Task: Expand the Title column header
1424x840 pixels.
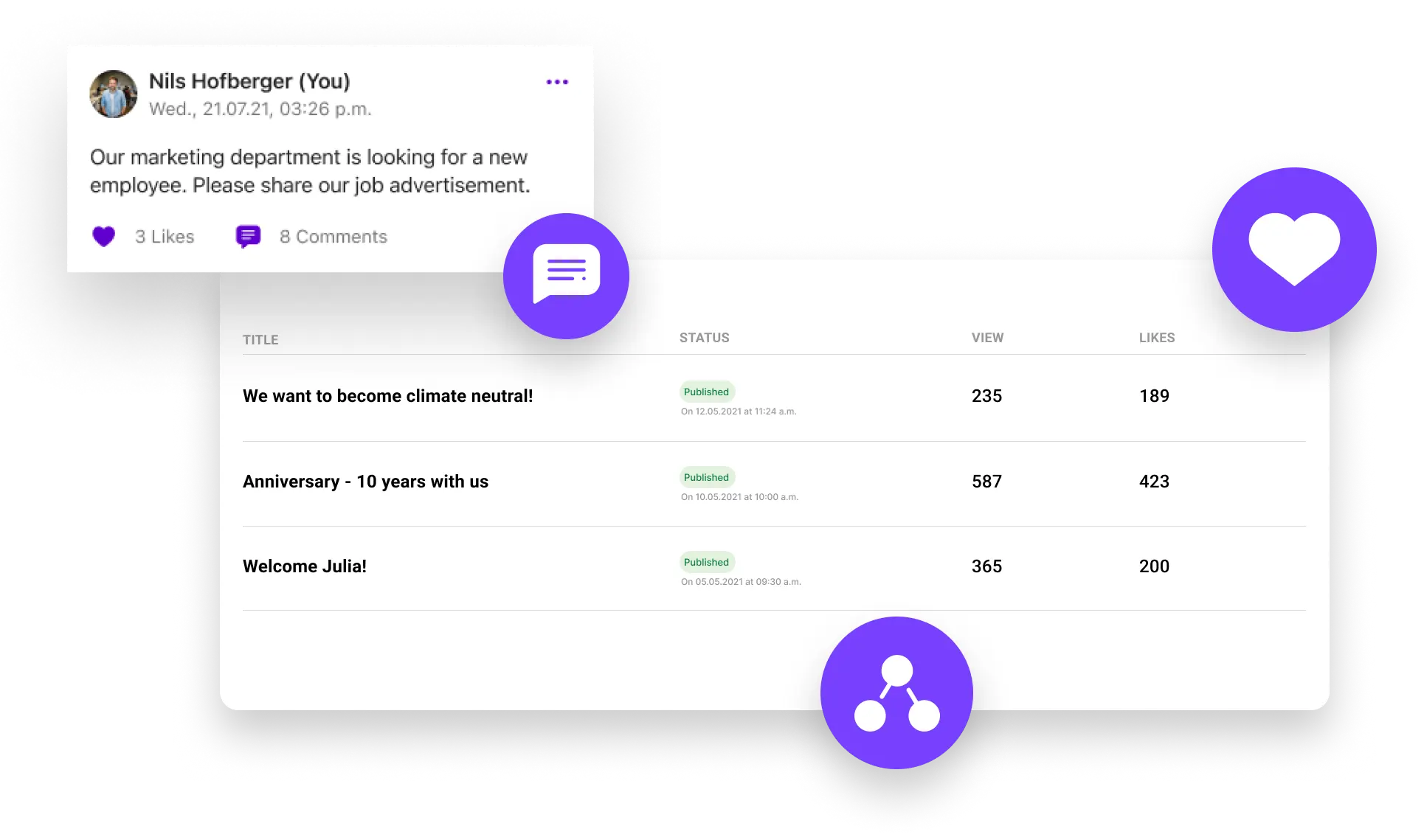Action: coord(261,337)
